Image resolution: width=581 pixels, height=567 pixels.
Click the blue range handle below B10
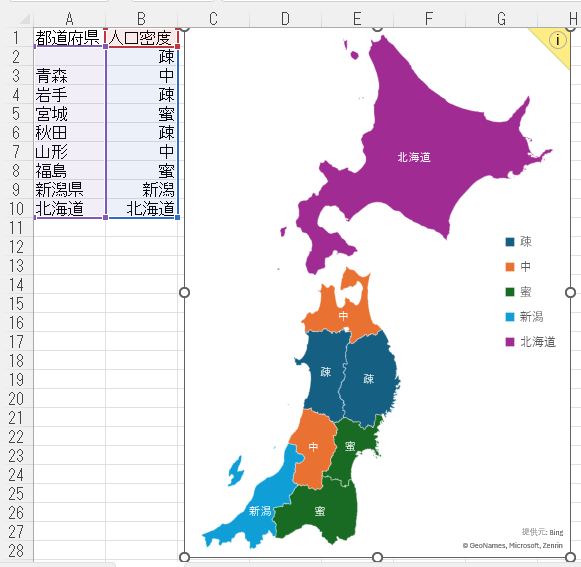pos(177,218)
